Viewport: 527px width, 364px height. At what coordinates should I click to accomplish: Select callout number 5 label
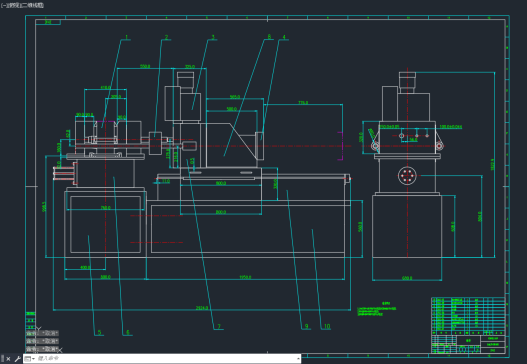tap(99, 332)
